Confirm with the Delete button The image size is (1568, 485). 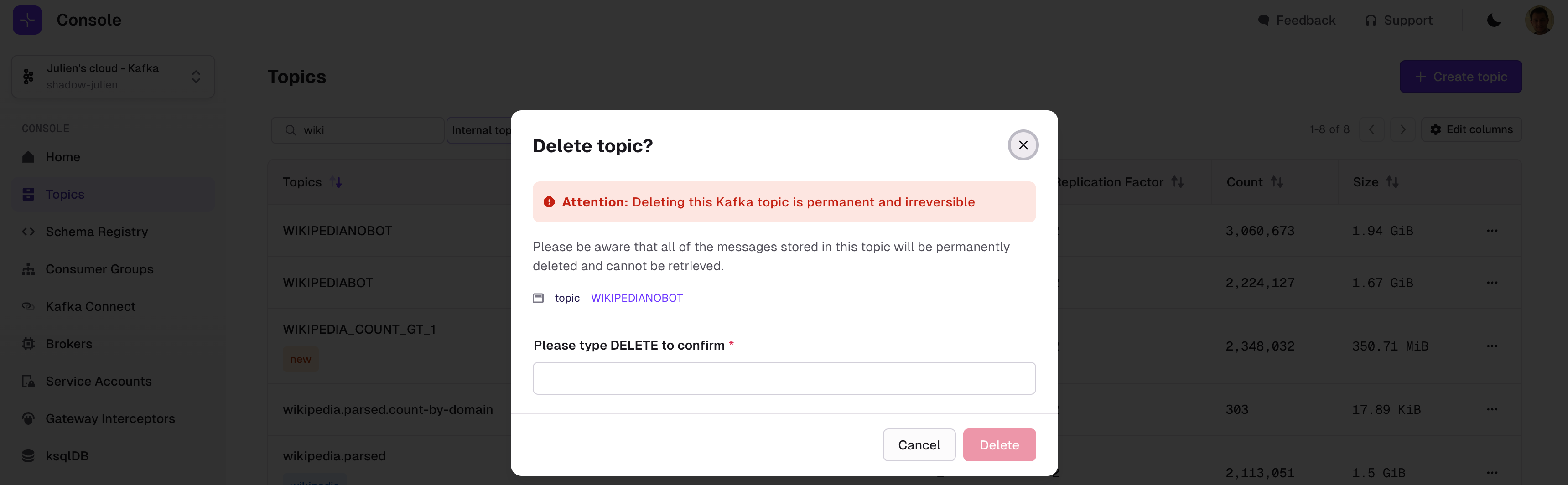click(999, 445)
